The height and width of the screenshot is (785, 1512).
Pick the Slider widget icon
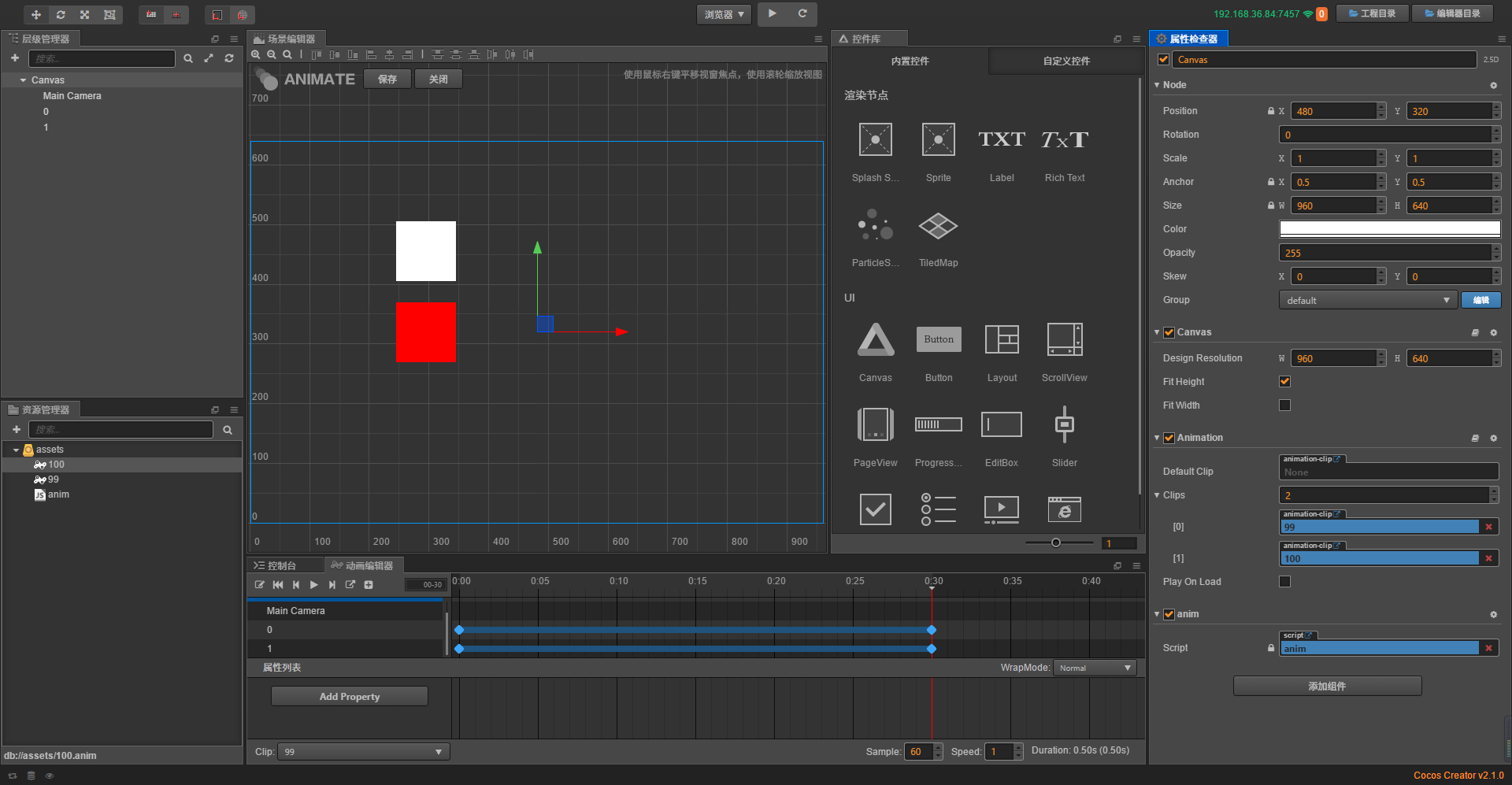pos(1065,424)
